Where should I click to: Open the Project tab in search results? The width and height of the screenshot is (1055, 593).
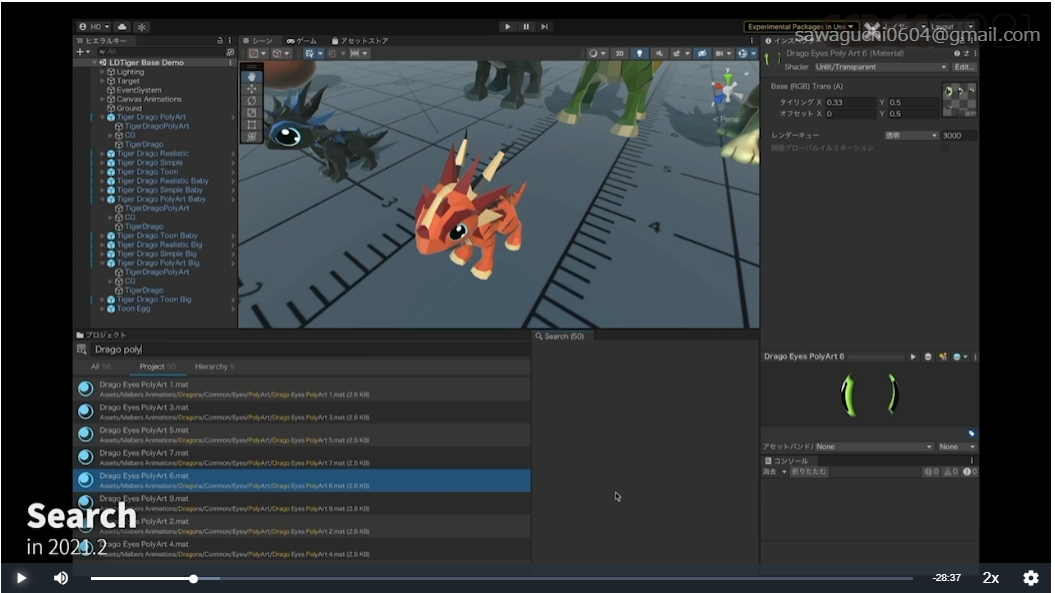tap(157, 367)
